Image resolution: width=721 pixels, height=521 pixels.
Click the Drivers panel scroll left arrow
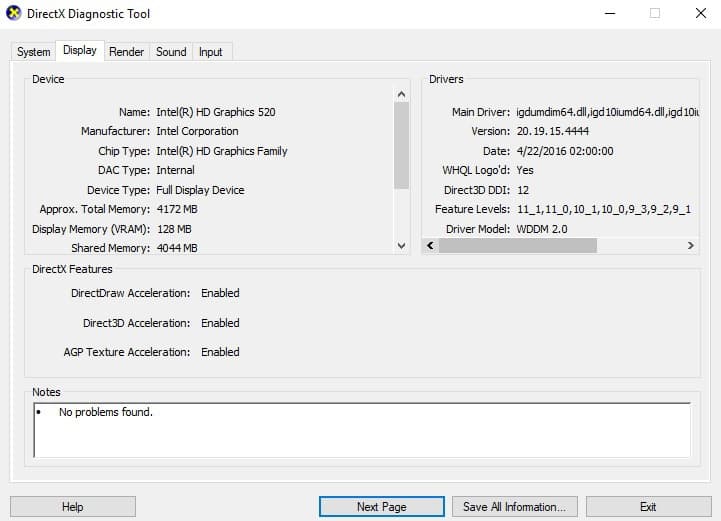tap(430, 246)
